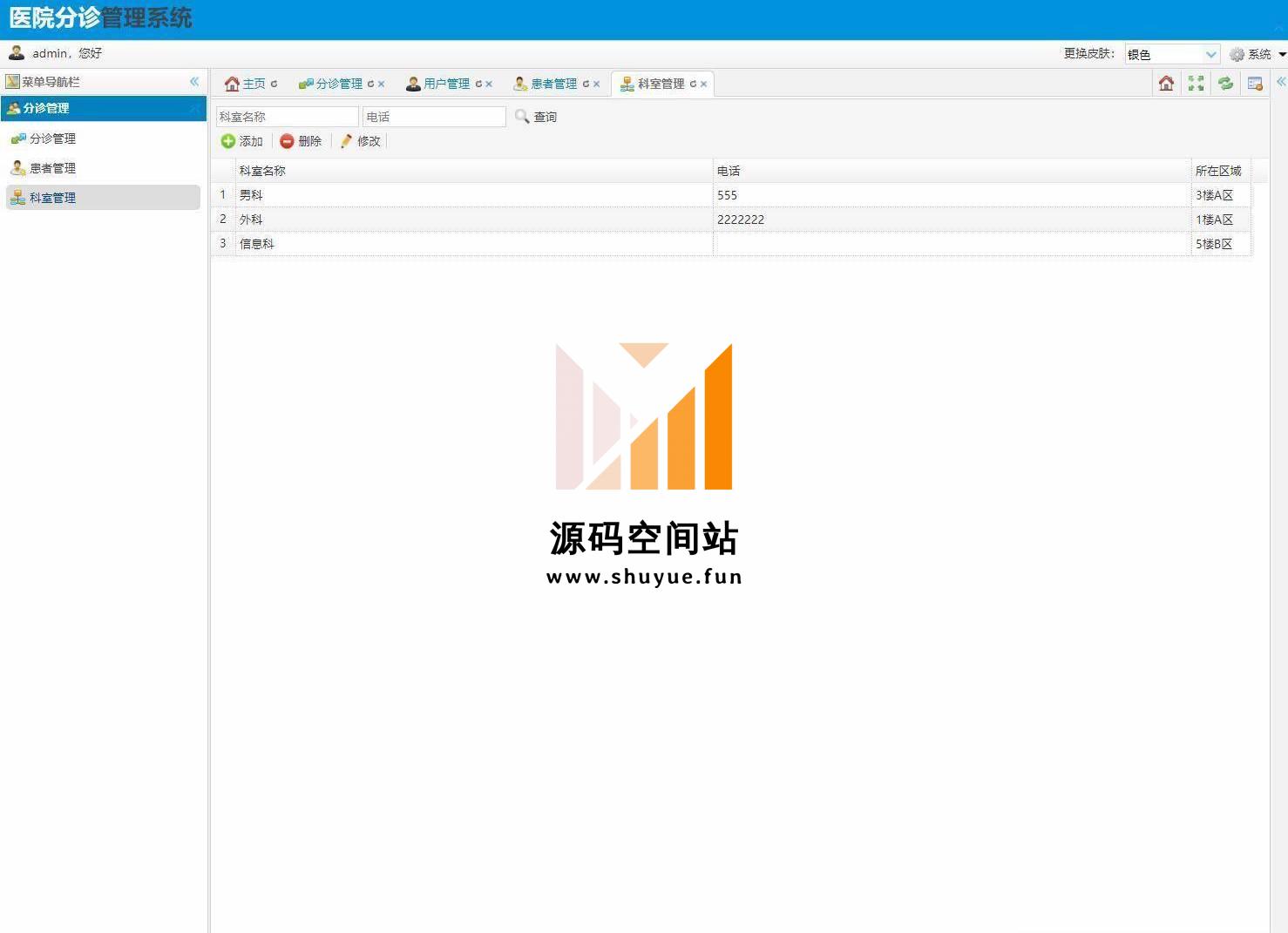Refresh the 患者管理 tab via its reload icon
This screenshot has height=933, width=1288.
pyautogui.click(x=586, y=84)
